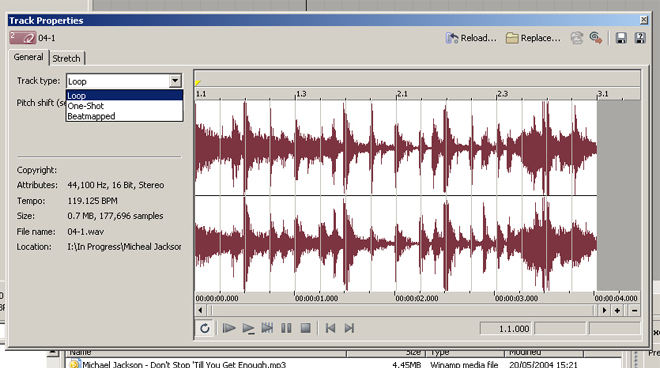The width and height of the screenshot is (660, 368).
Task: Click the grayed phone icon beside Replace
Action: (577, 38)
